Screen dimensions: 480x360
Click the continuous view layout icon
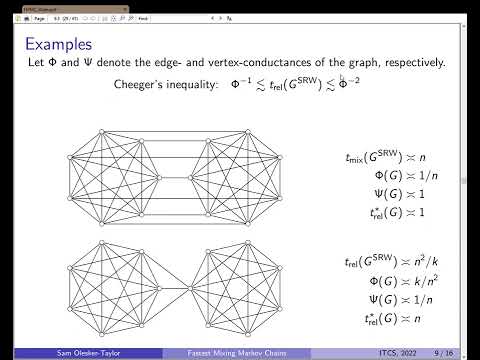(x=105, y=19)
